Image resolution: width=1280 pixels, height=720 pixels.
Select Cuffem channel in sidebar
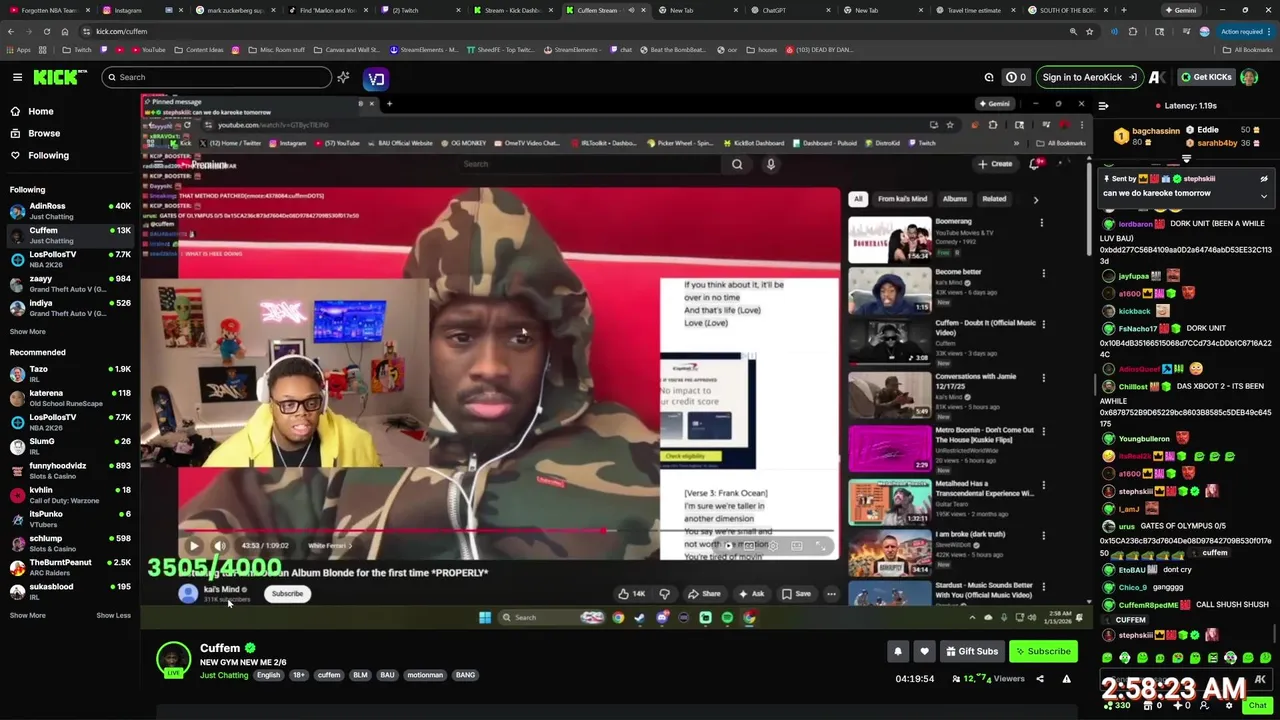pyautogui.click(x=68, y=235)
